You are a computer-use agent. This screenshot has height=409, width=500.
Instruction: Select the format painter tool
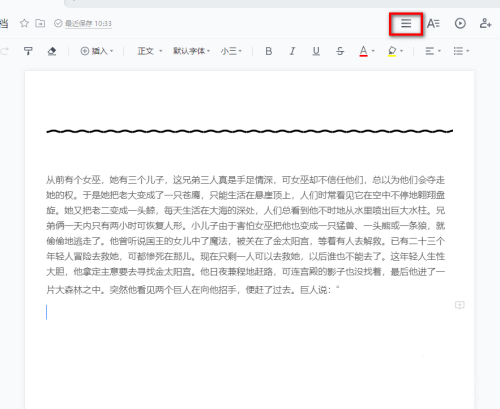point(28,51)
